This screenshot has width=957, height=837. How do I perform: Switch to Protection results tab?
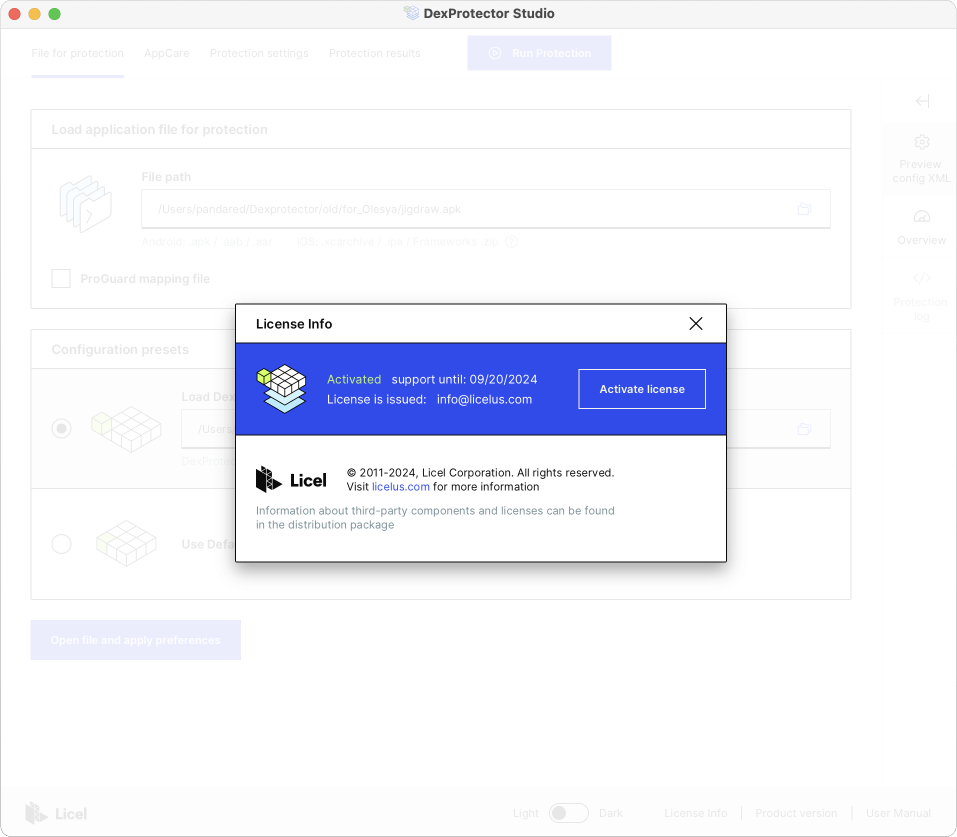pos(375,53)
